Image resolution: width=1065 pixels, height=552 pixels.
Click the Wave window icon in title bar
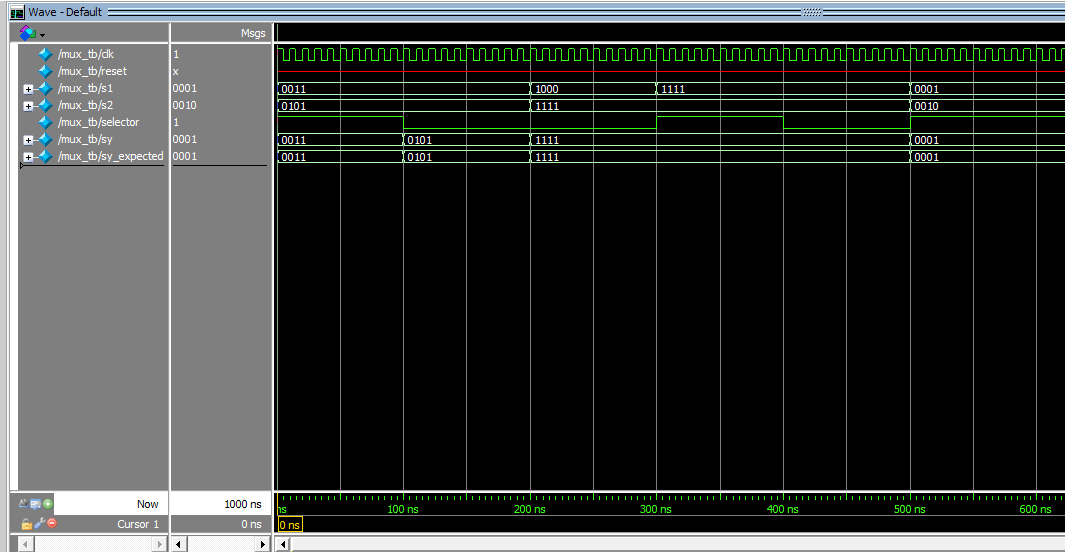pos(16,12)
